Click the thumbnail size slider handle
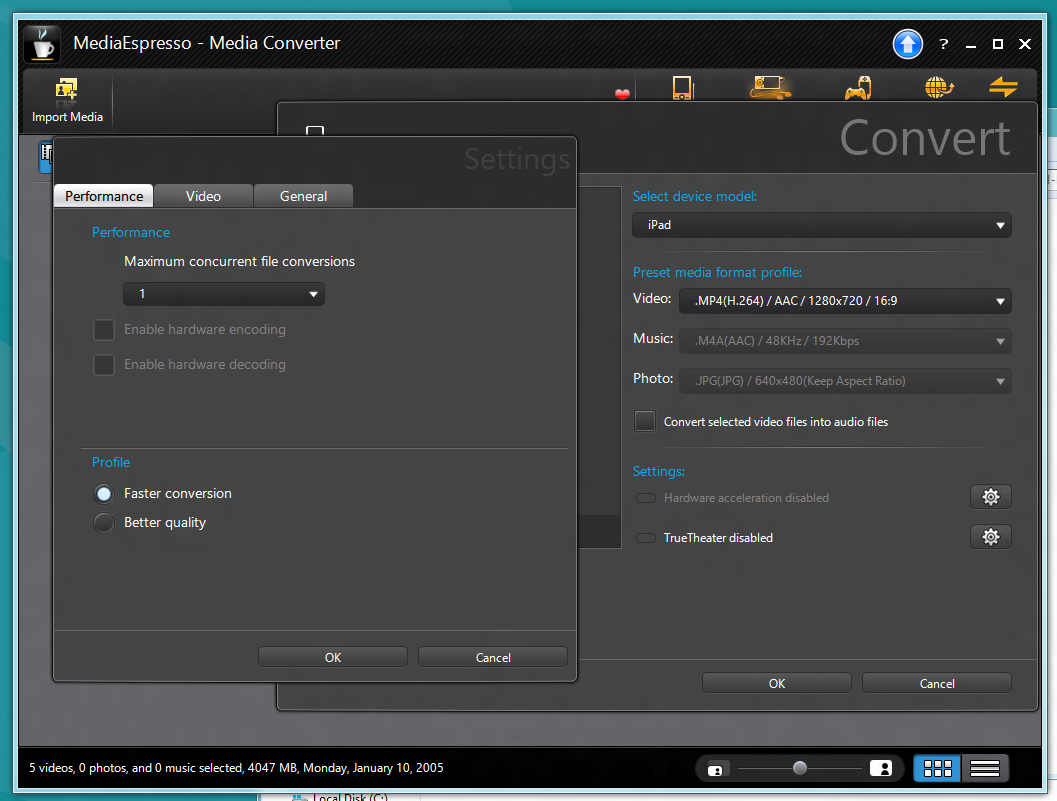Image resolution: width=1057 pixels, height=801 pixels. [799, 768]
